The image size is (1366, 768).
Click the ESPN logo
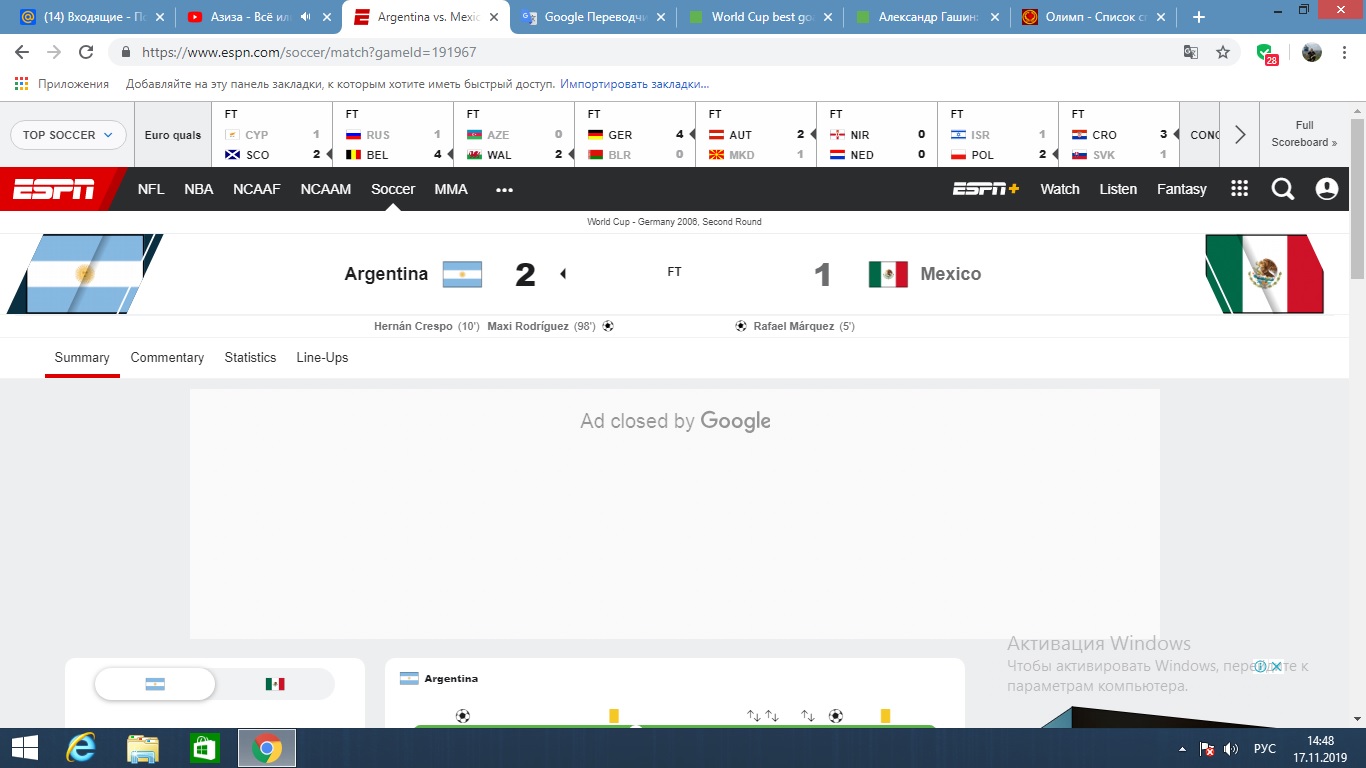(54, 189)
